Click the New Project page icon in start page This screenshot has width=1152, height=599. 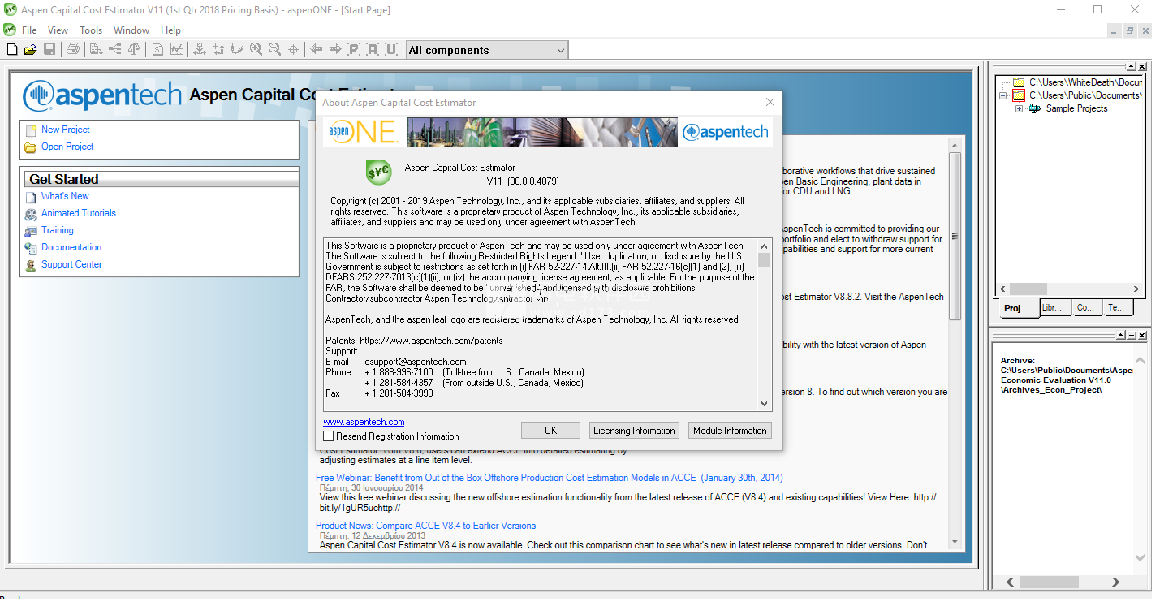coord(30,130)
